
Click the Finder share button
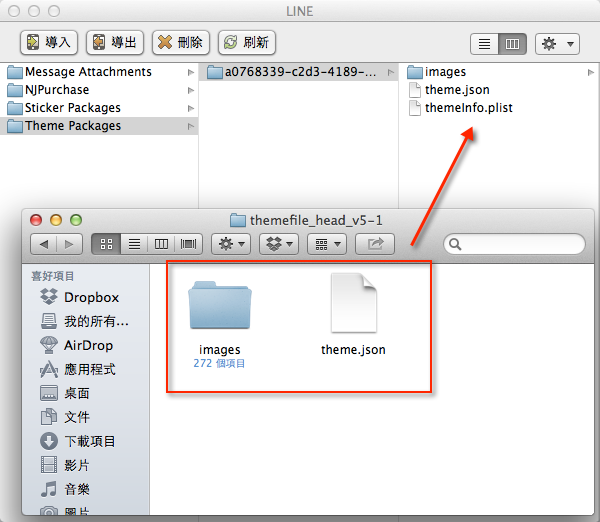[375, 244]
